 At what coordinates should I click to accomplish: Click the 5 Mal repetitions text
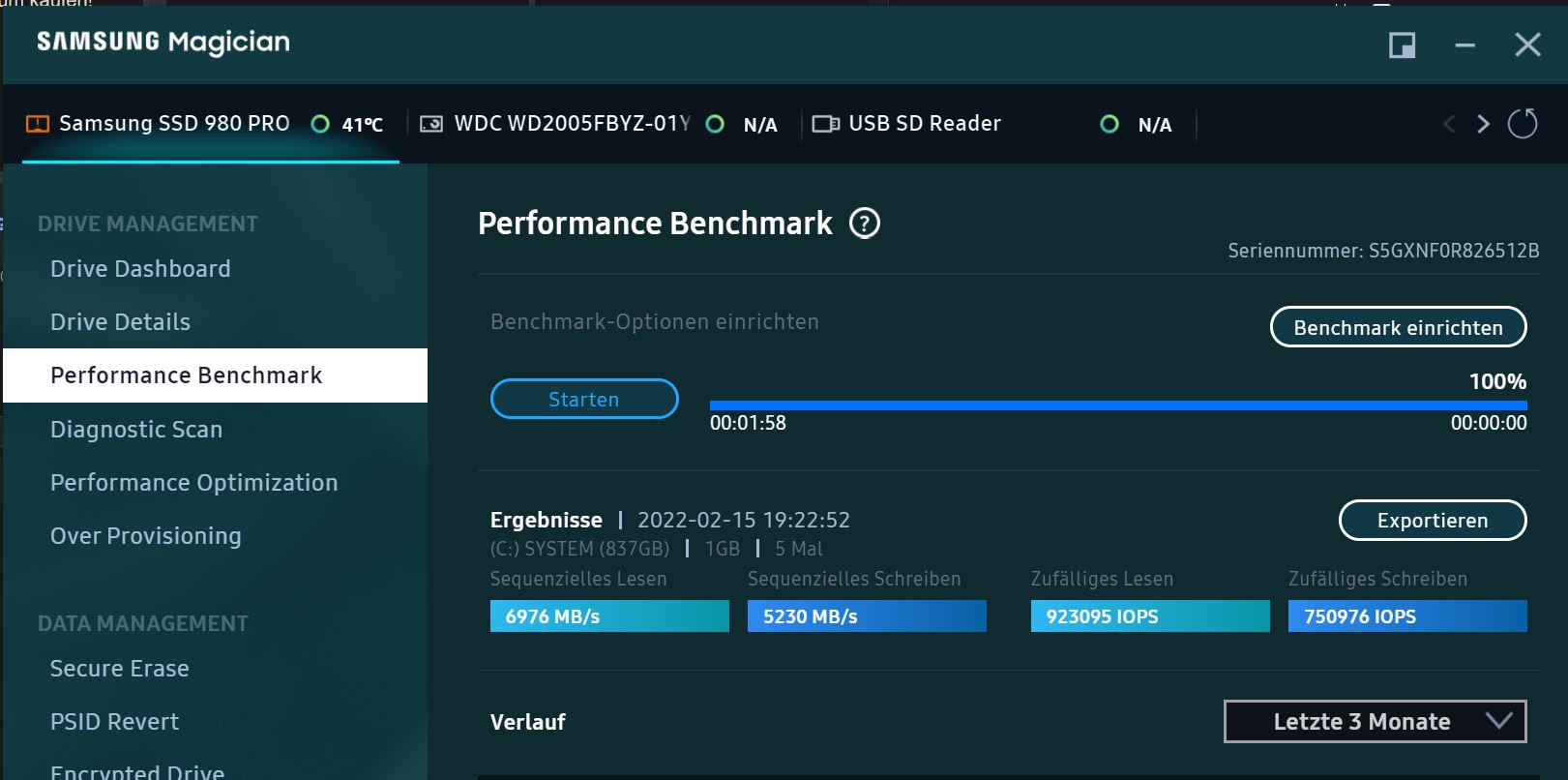[x=799, y=549]
